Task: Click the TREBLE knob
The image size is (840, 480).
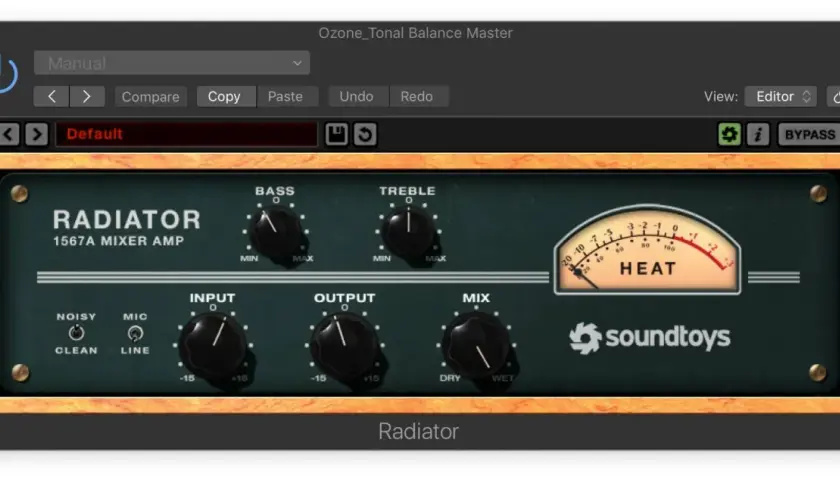Action: point(408,234)
